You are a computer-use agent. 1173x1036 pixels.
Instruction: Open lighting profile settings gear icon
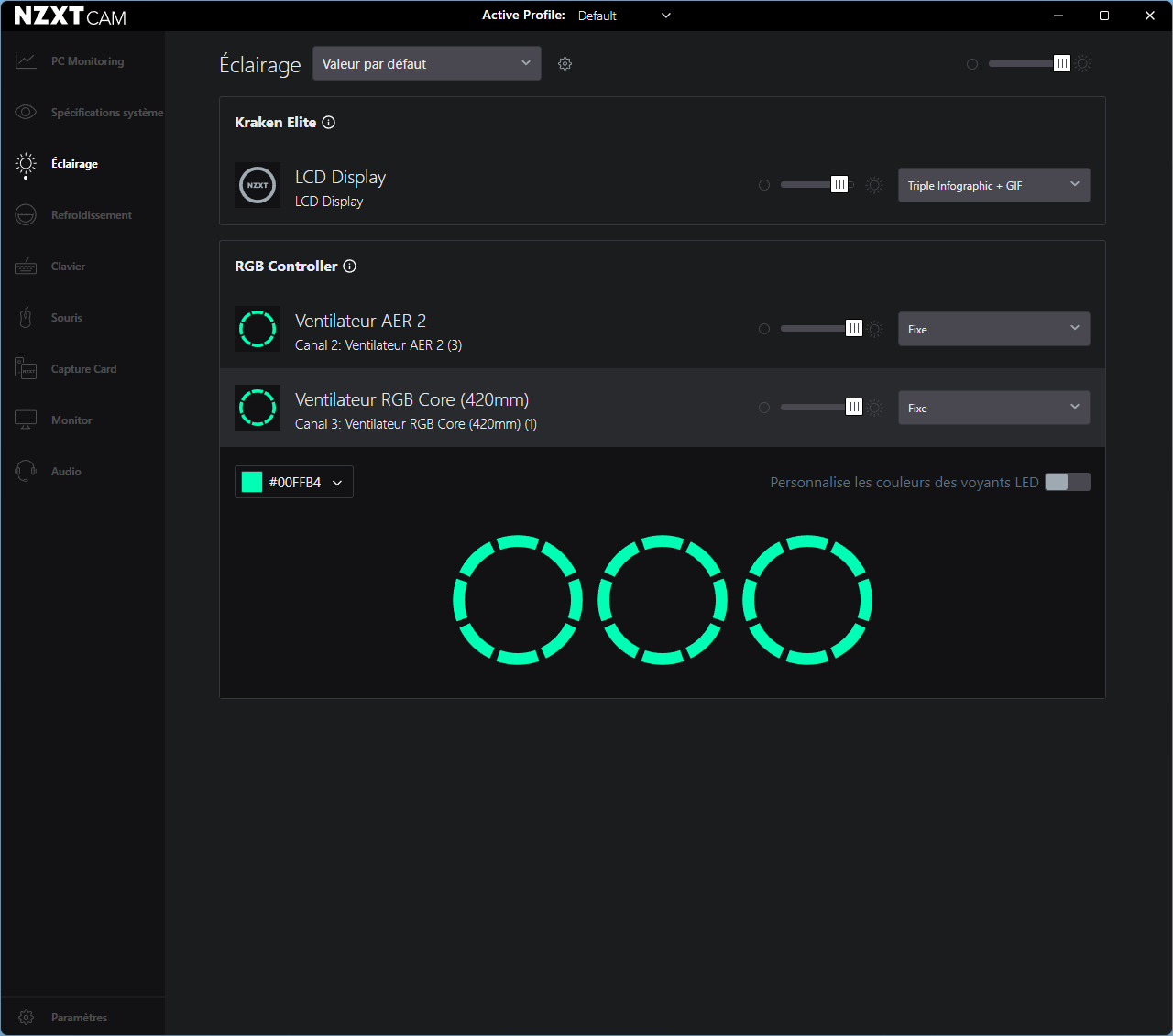565,63
